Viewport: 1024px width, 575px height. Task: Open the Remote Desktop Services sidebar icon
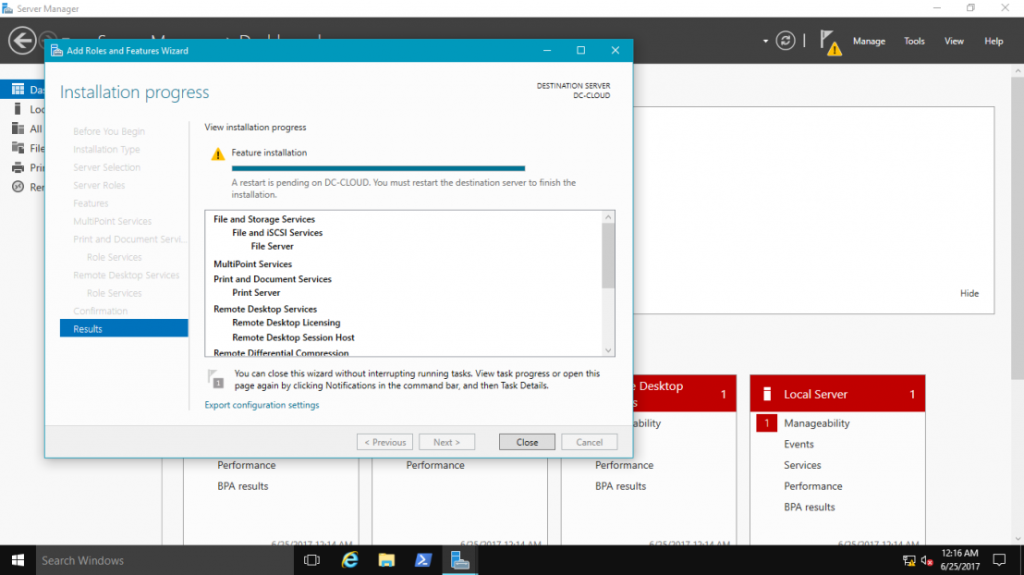[x=18, y=187]
